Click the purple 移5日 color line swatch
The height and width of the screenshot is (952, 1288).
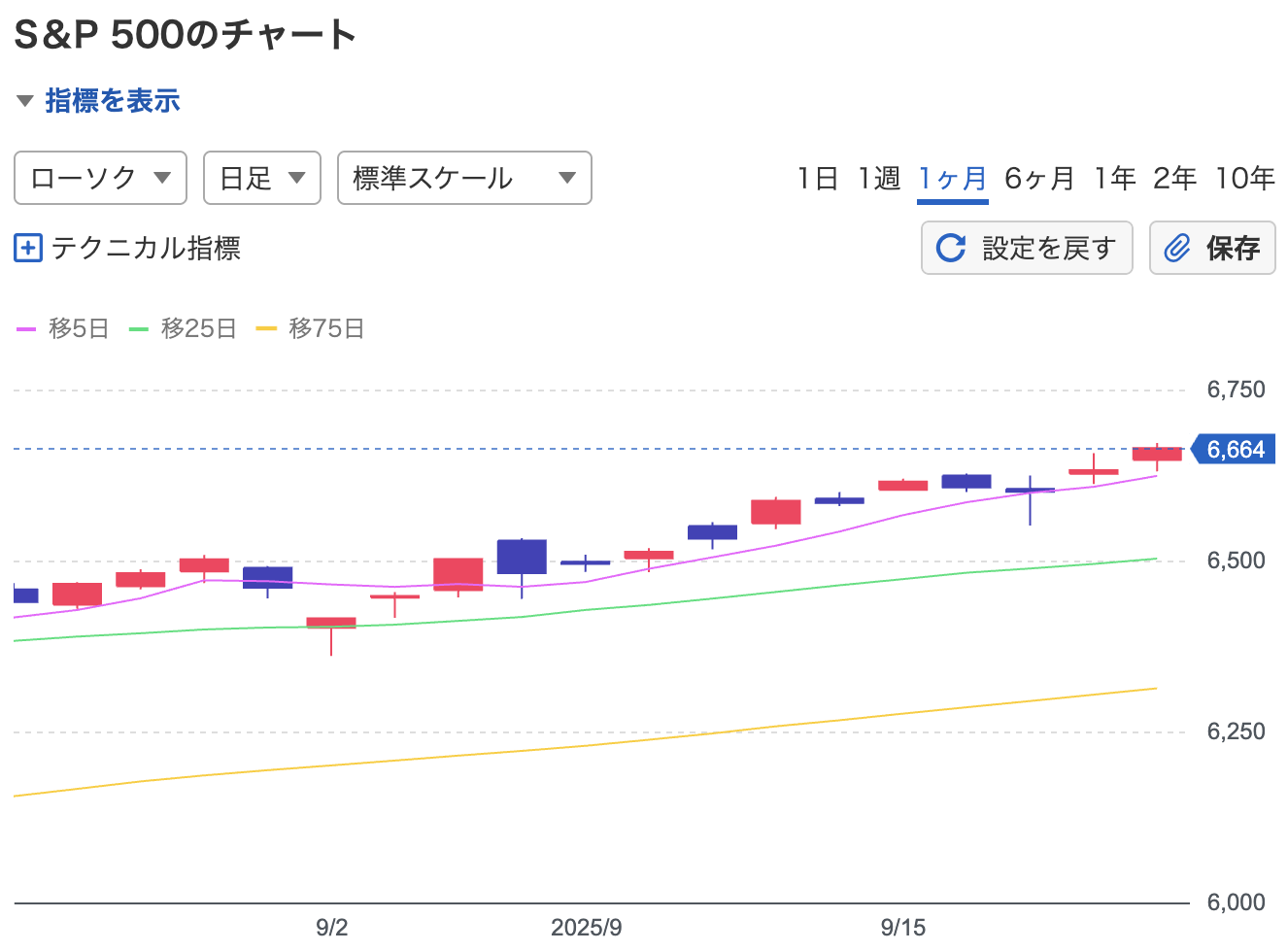[26, 329]
